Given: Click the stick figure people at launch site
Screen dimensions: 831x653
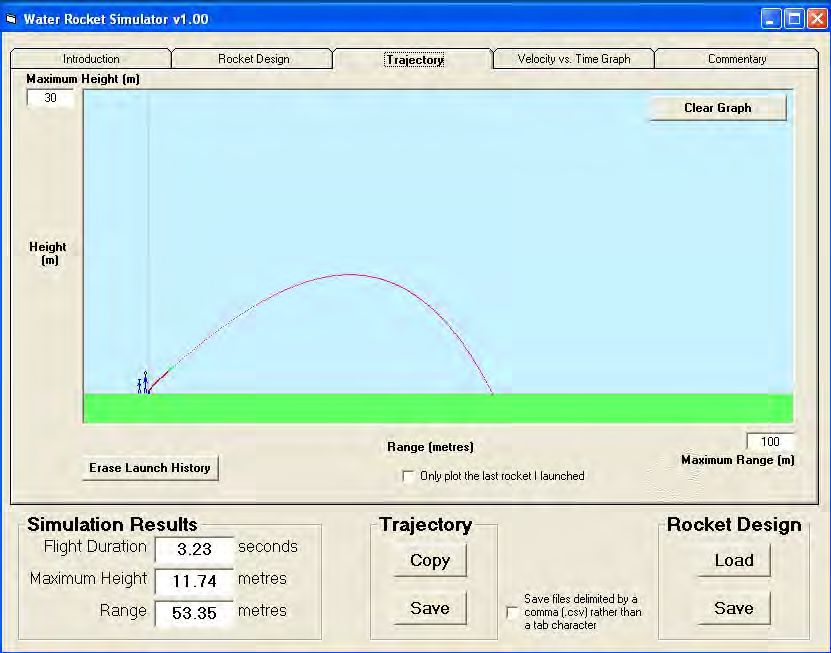Looking at the screenshot, I should (142, 383).
